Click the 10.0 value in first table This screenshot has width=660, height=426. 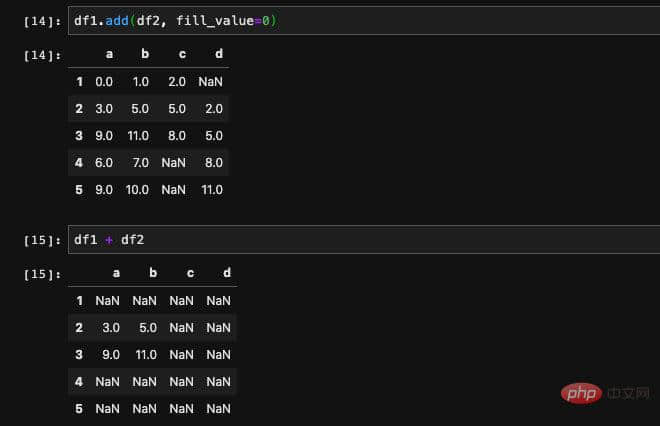coord(137,189)
